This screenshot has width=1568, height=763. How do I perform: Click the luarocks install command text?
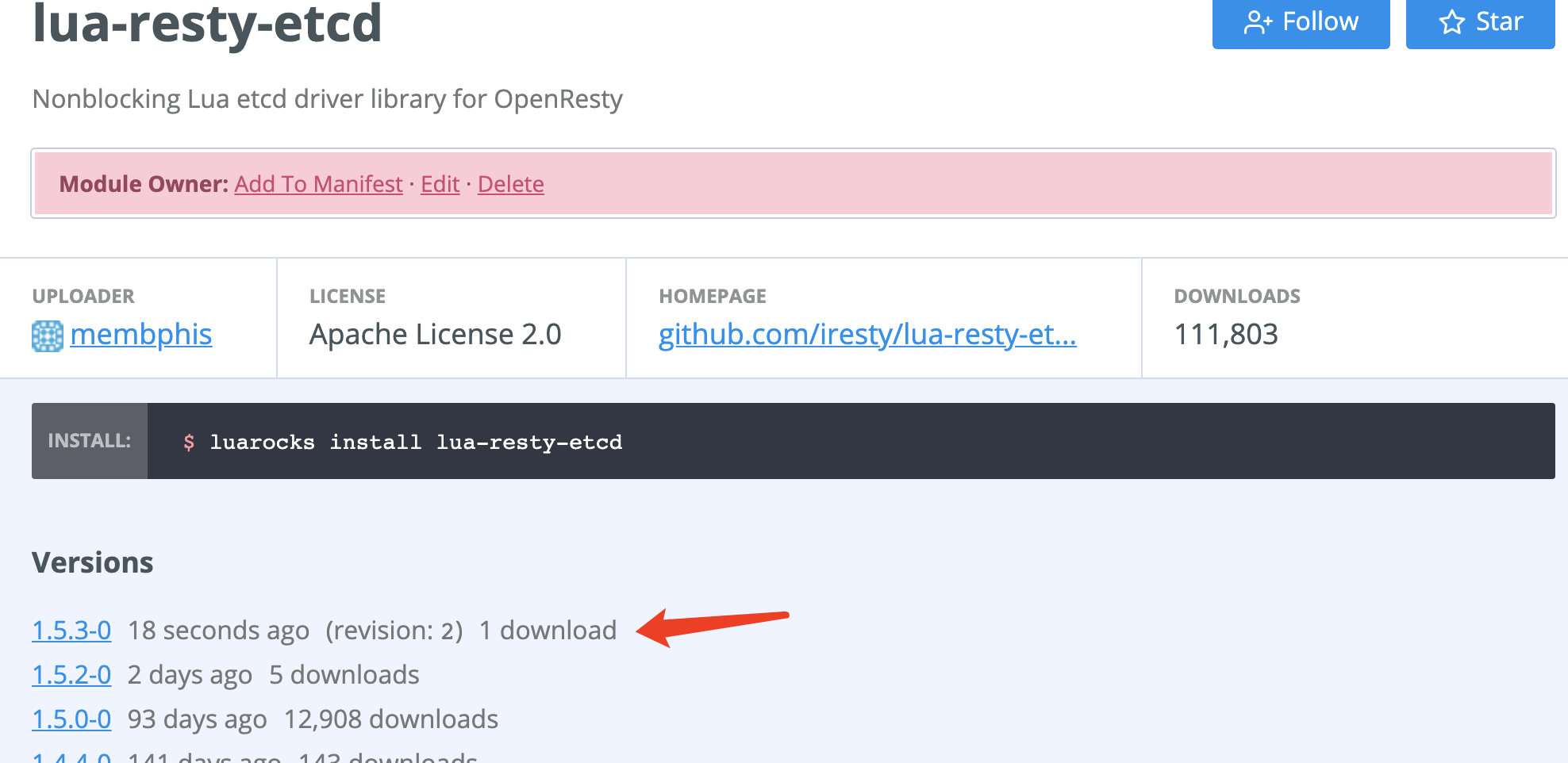[x=416, y=442]
